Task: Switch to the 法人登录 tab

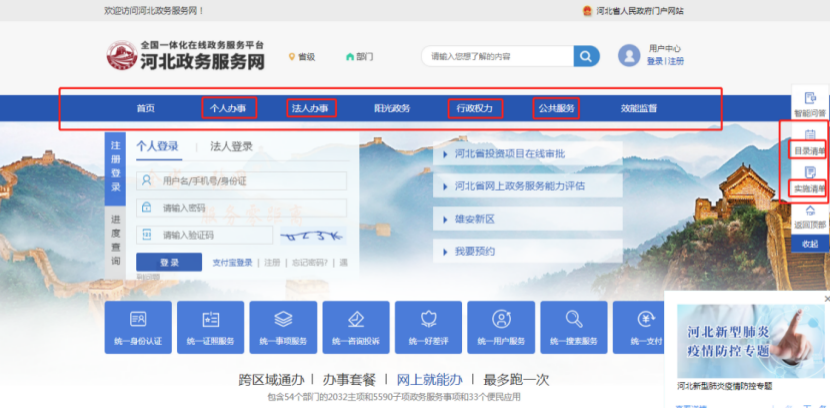Action: (x=231, y=147)
